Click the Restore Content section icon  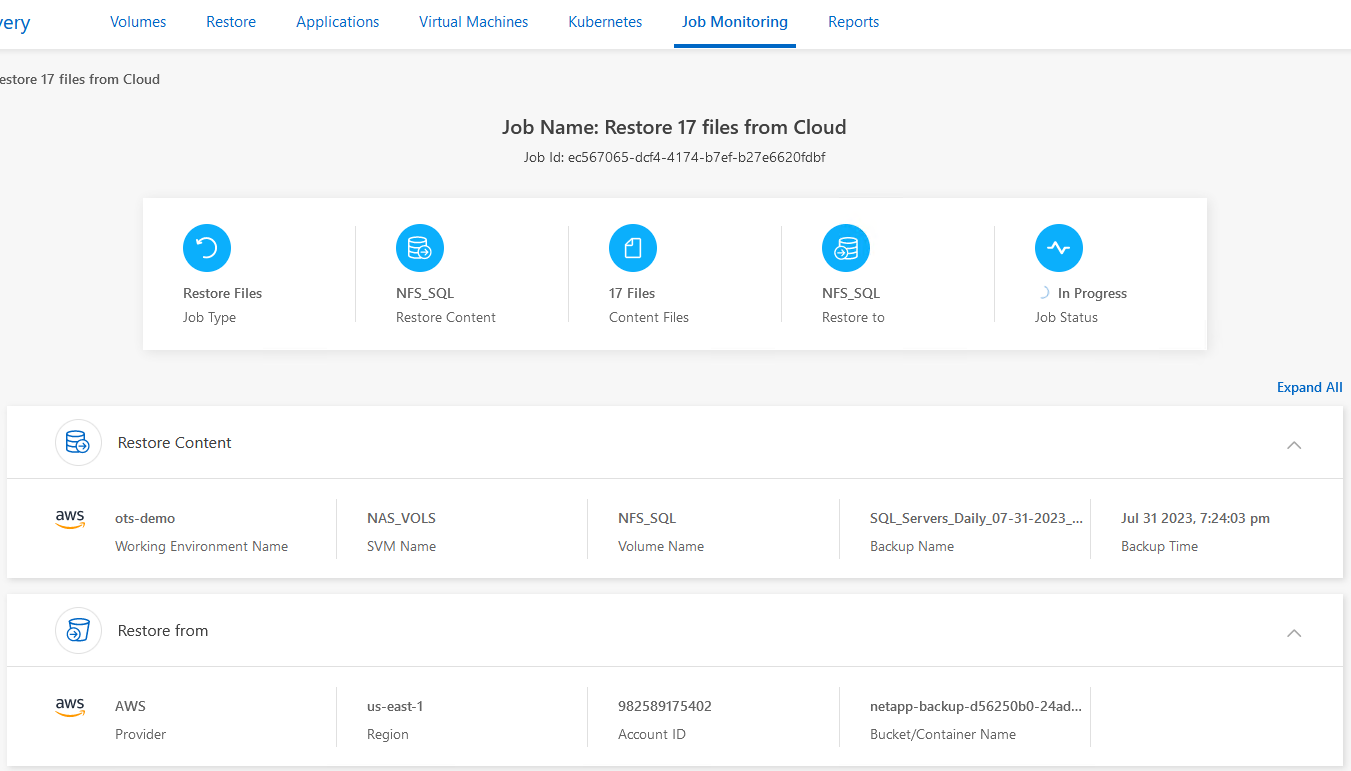[78, 442]
